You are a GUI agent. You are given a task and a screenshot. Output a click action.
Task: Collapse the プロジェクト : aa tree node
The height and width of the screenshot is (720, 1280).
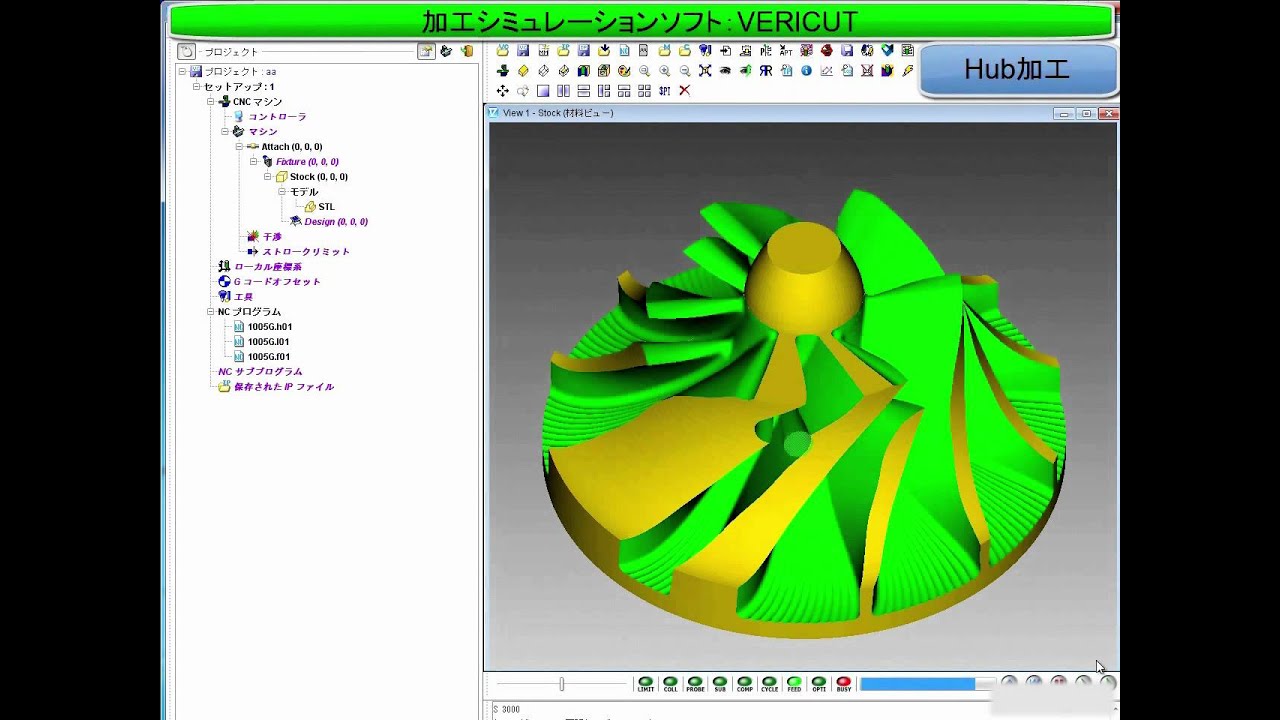point(182,72)
